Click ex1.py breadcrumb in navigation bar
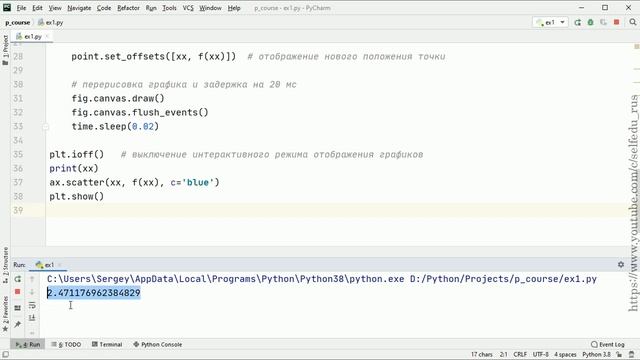640x360 pixels. (x=51, y=22)
